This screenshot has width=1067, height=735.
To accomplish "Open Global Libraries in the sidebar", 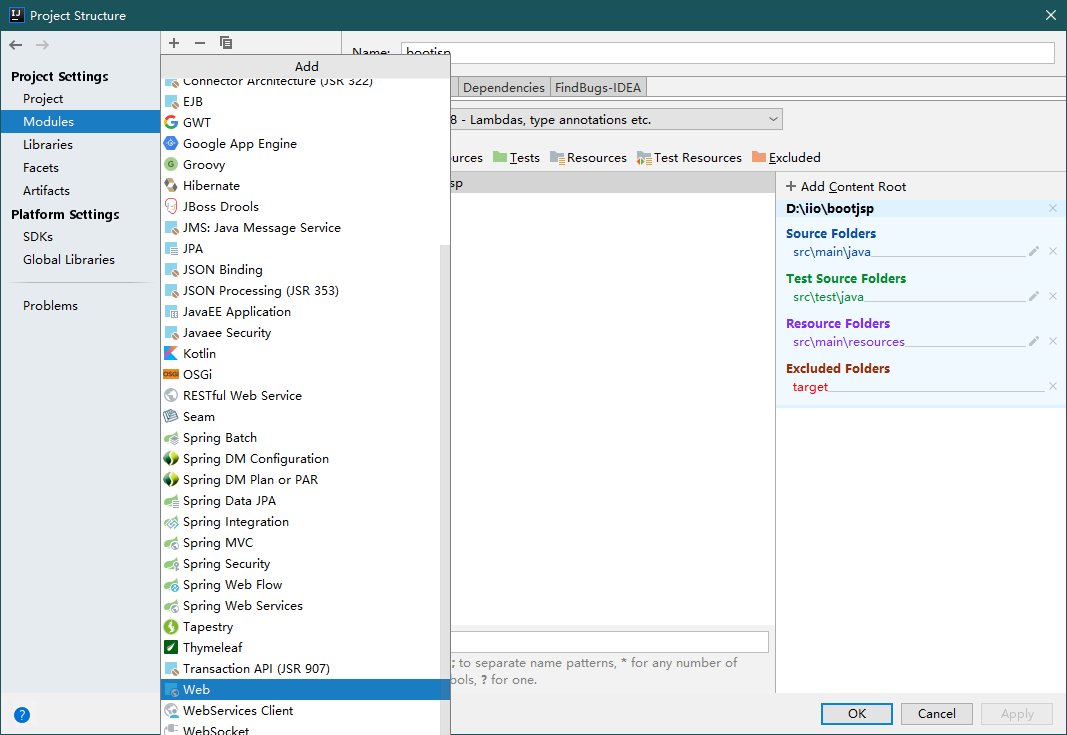I will [x=80, y=260].
